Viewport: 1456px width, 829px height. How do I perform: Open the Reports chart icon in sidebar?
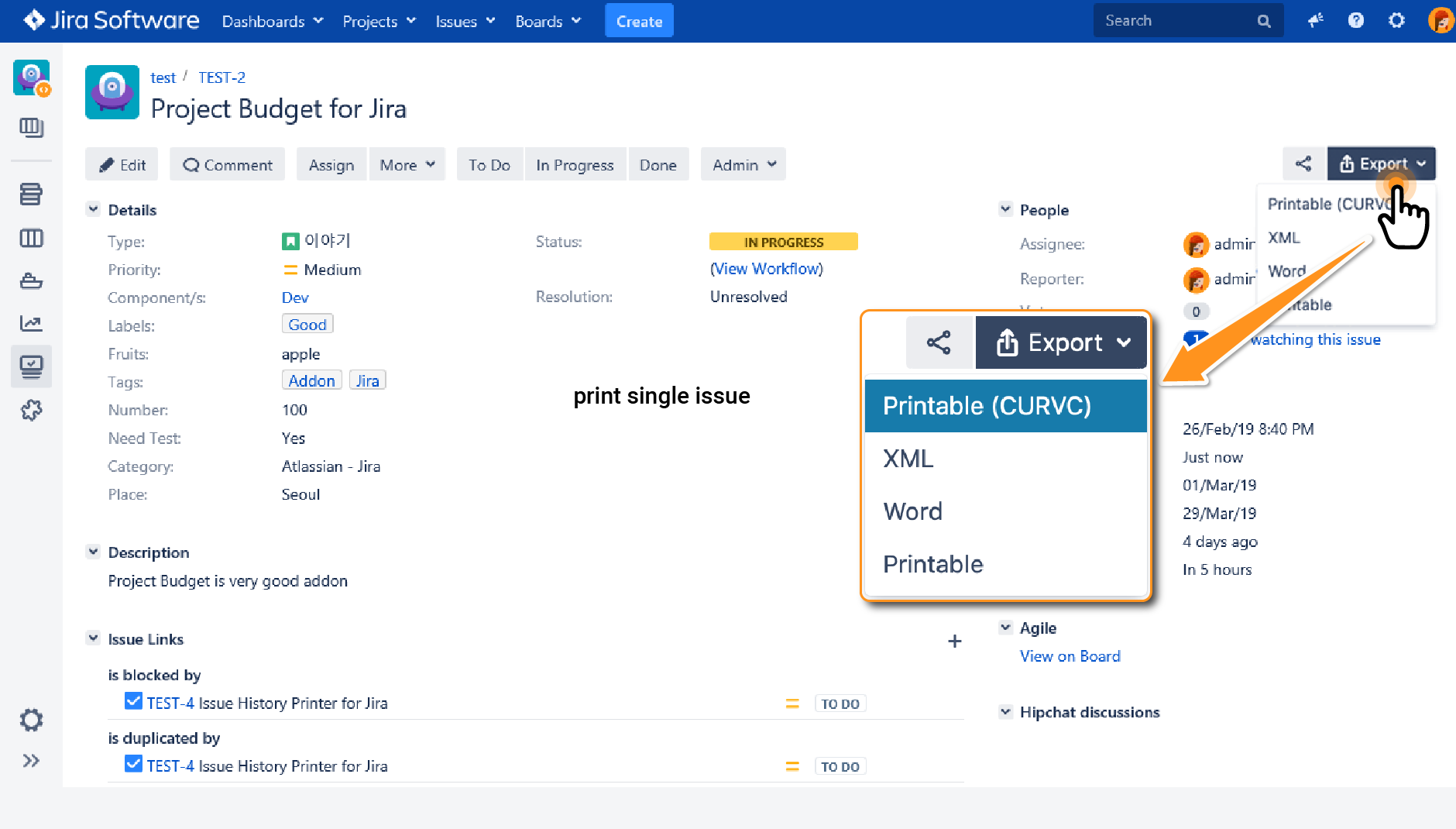(31, 323)
